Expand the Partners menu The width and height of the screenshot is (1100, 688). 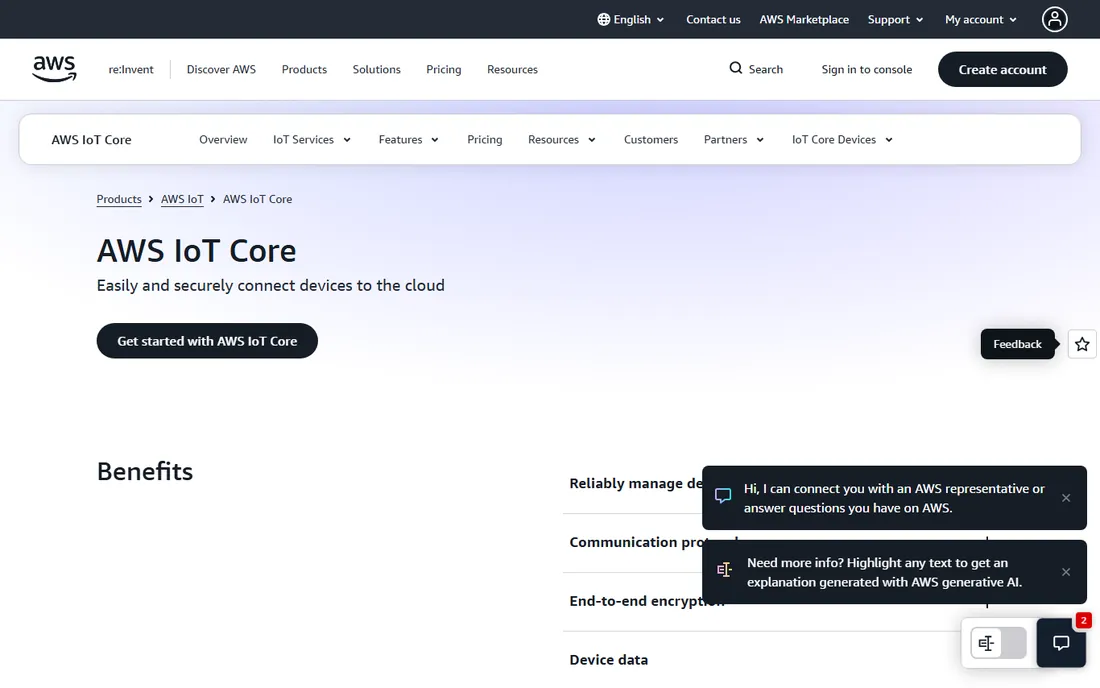click(x=733, y=140)
